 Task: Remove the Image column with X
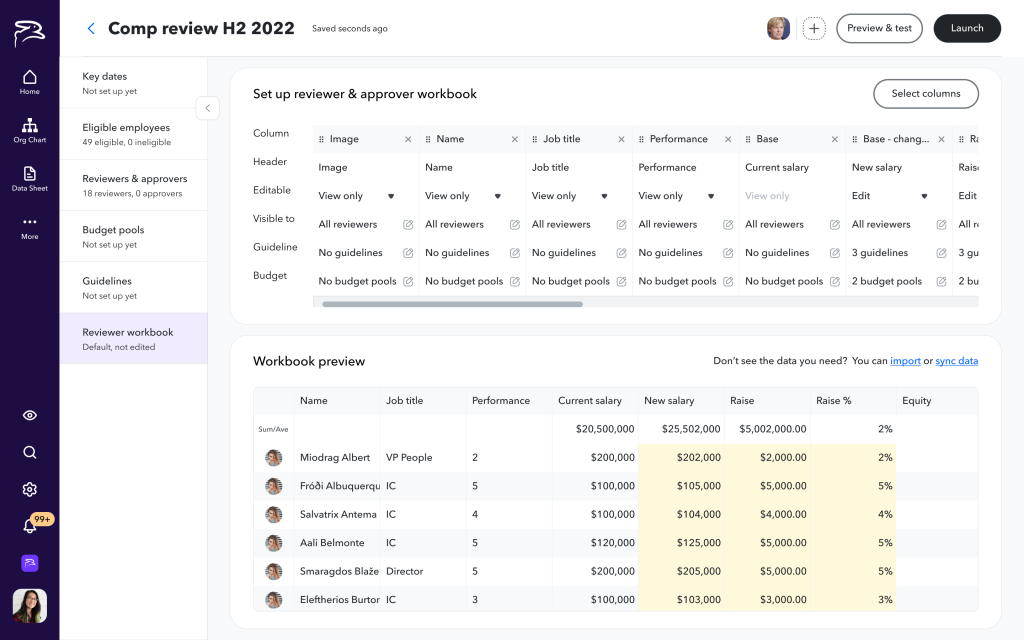(408, 139)
